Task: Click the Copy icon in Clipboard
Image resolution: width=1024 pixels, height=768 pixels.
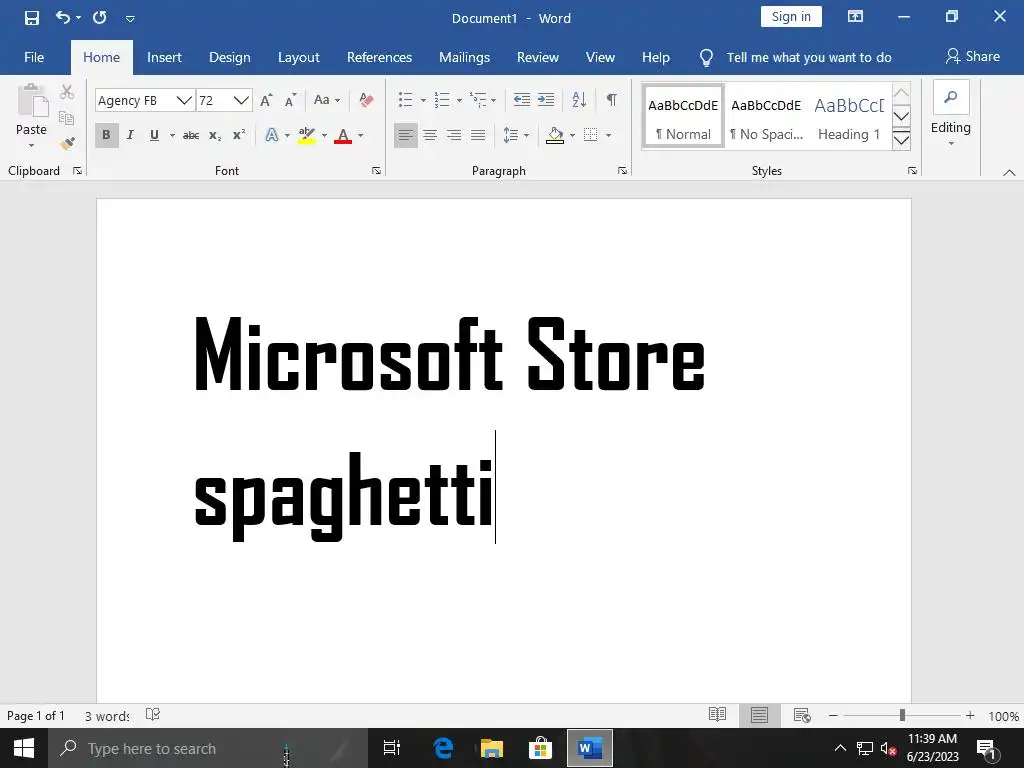Action: point(66,118)
